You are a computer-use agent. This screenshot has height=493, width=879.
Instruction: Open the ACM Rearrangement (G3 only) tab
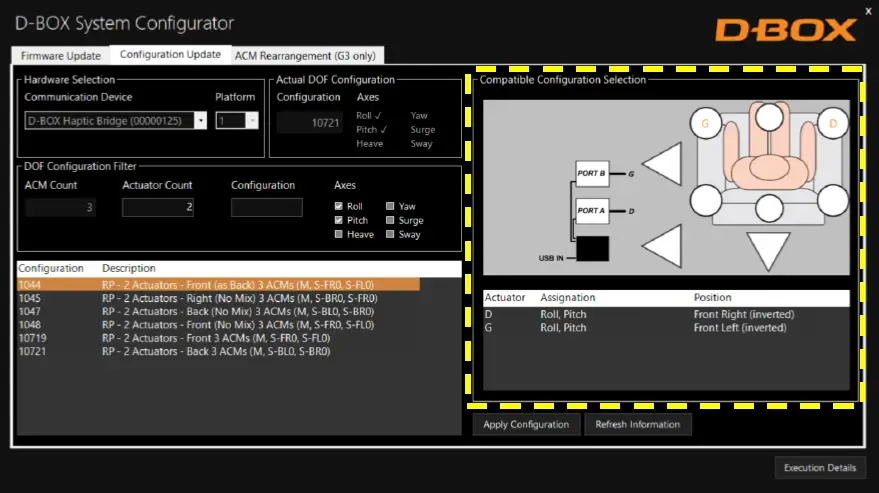click(306, 56)
